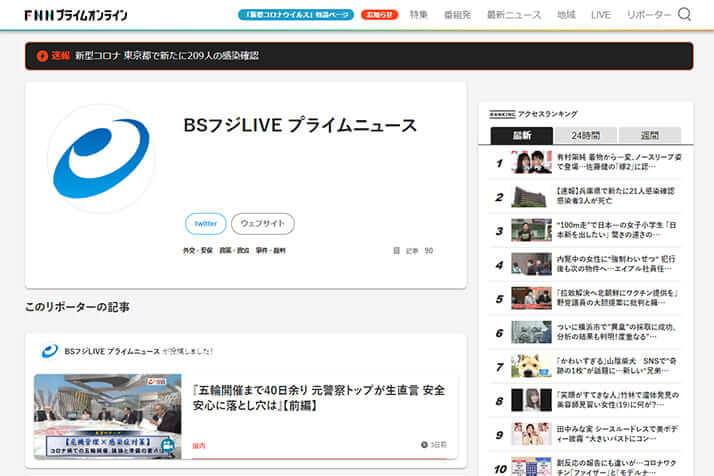
Task: Click the red 国内 category label
Action: pyautogui.click(x=199, y=445)
